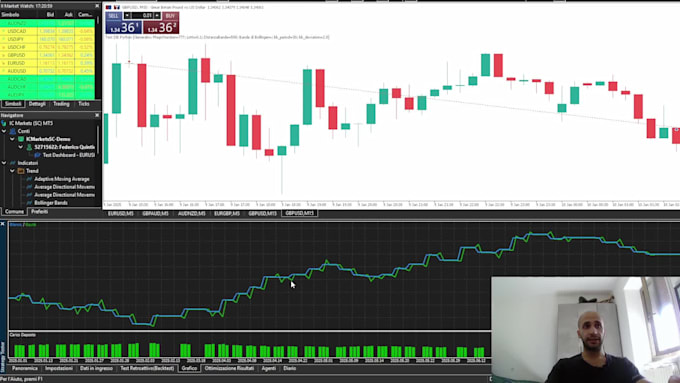Image resolution: width=680 pixels, height=383 pixels.
Task: Select the AUDCAD row in Market Watch
Action: (x=47, y=79)
